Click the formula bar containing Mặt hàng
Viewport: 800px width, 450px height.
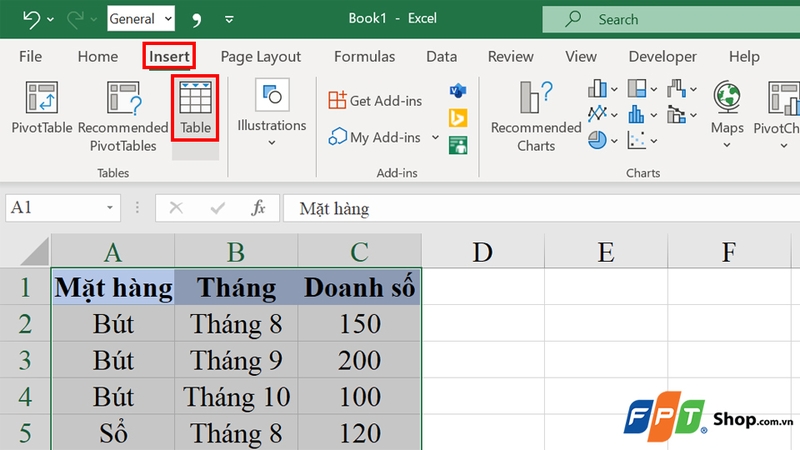click(541, 208)
